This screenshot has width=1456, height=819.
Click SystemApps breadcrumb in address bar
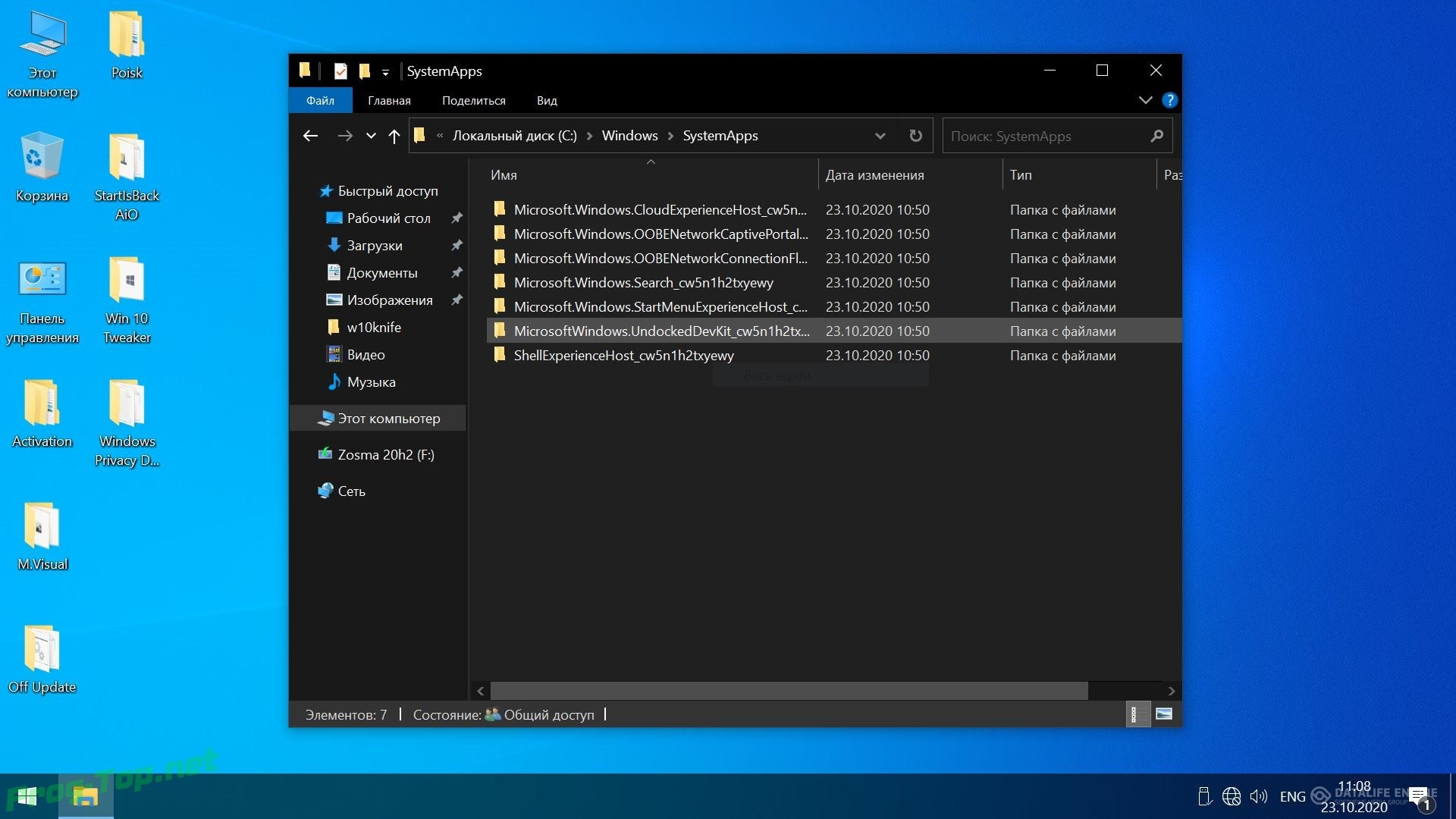coord(720,136)
